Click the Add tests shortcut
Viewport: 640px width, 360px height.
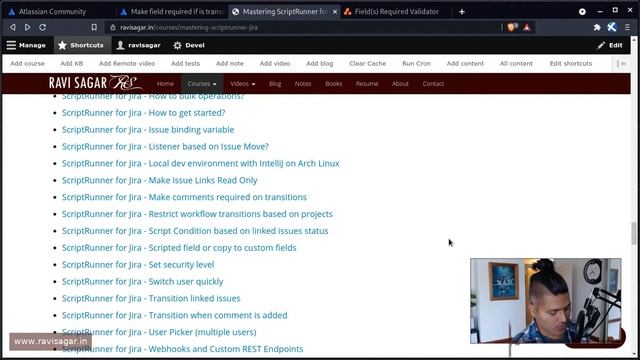[185, 64]
